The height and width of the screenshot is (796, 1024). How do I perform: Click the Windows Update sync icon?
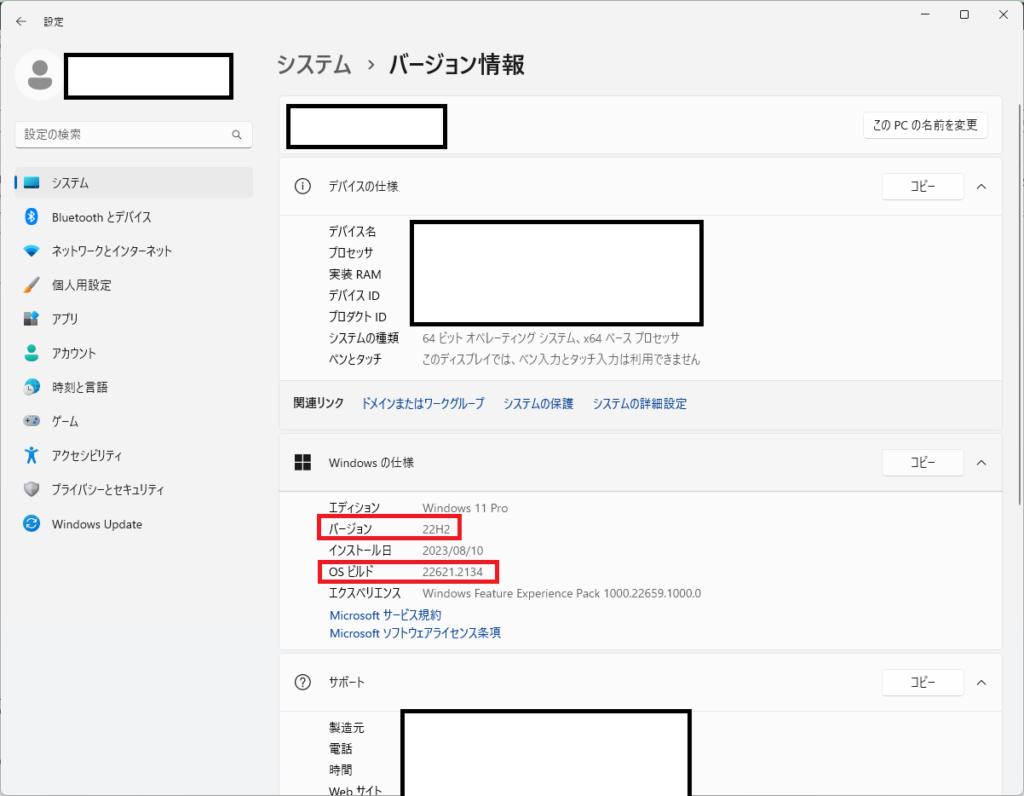31,524
